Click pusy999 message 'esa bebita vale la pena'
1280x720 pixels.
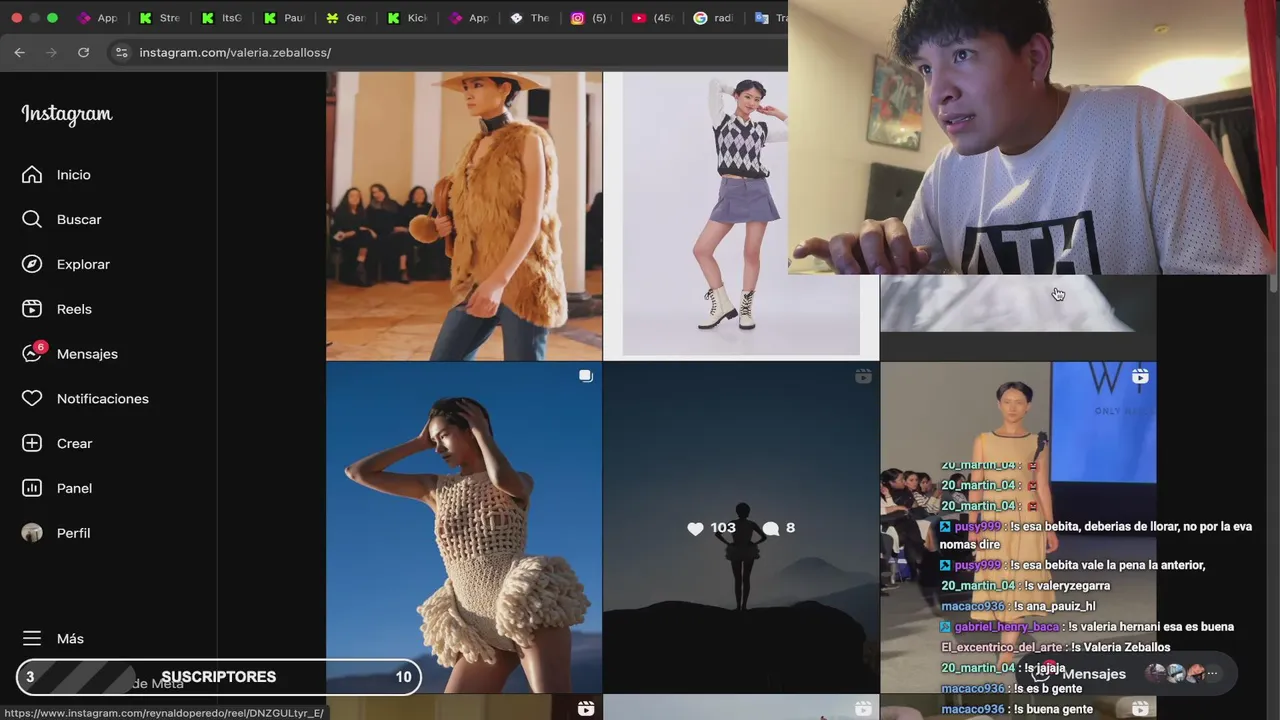[1073, 565]
